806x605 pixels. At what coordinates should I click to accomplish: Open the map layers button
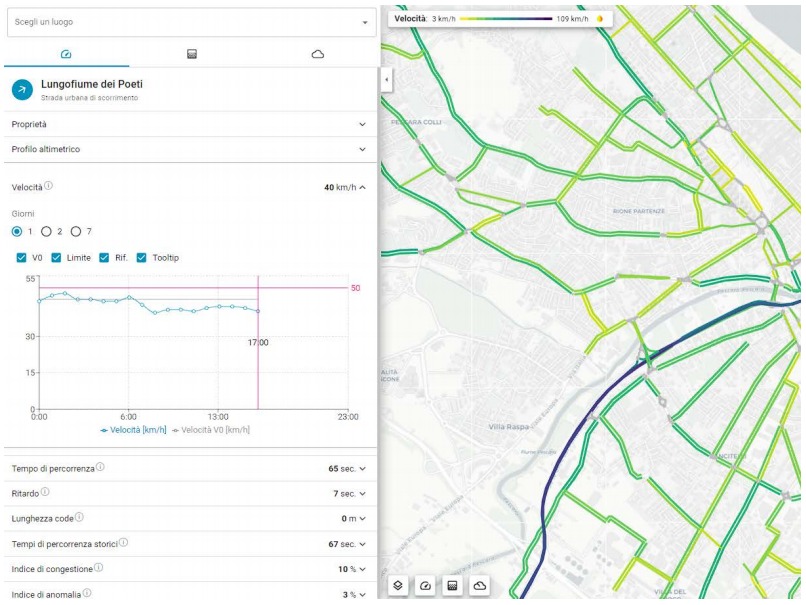tap(398, 585)
